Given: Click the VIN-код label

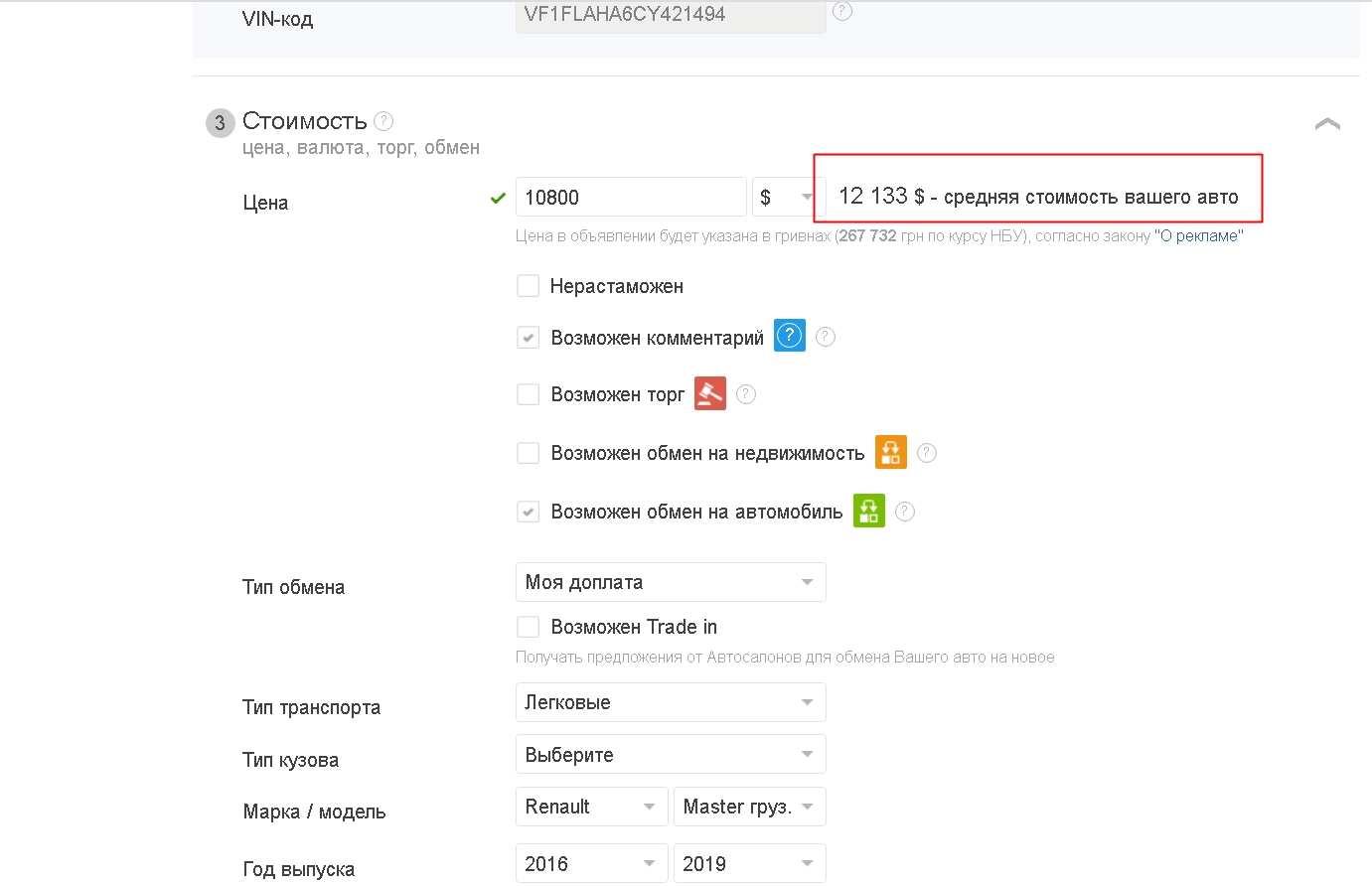Looking at the screenshot, I should tap(277, 19).
